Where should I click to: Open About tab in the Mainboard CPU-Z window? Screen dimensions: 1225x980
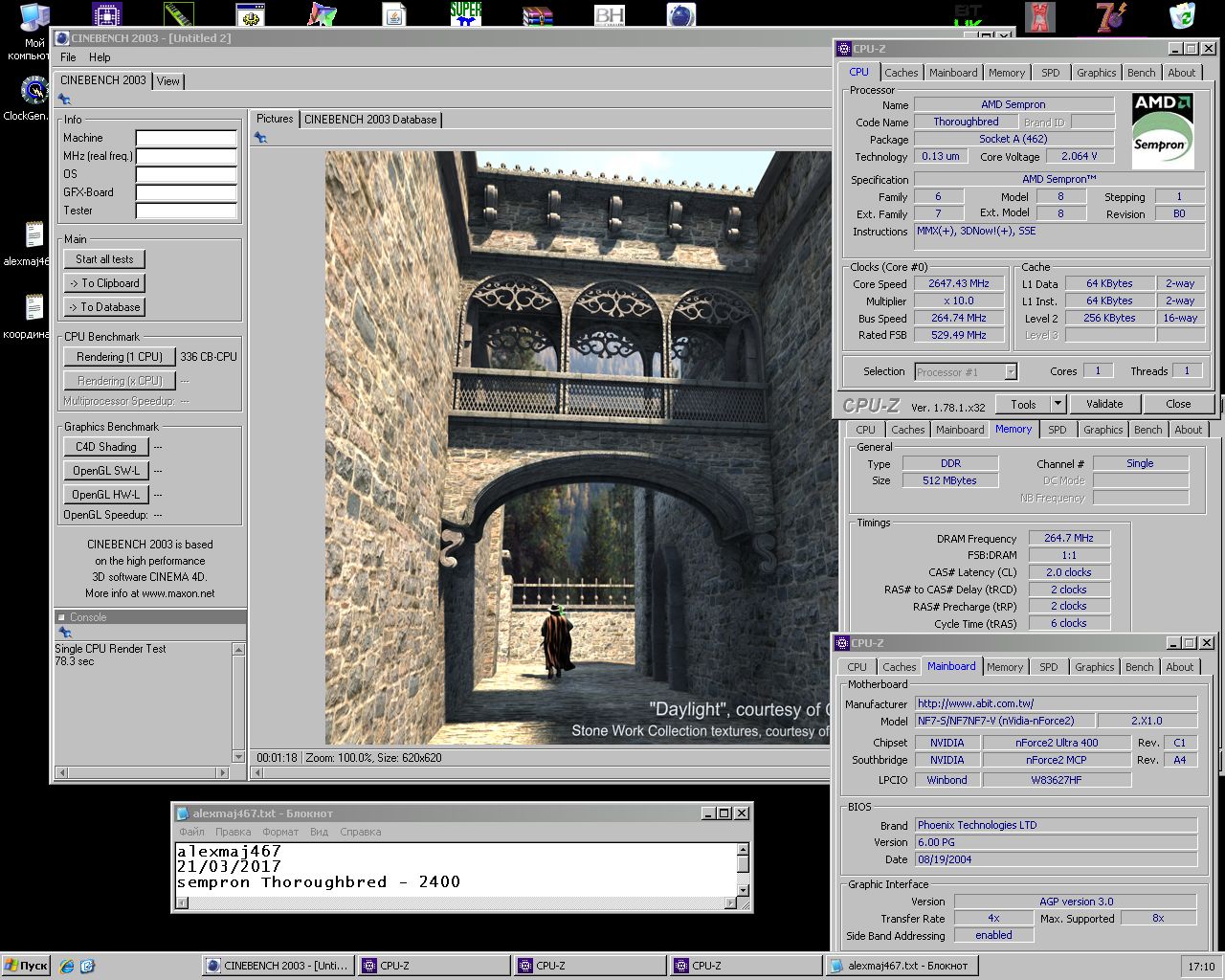(x=1179, y=667)
